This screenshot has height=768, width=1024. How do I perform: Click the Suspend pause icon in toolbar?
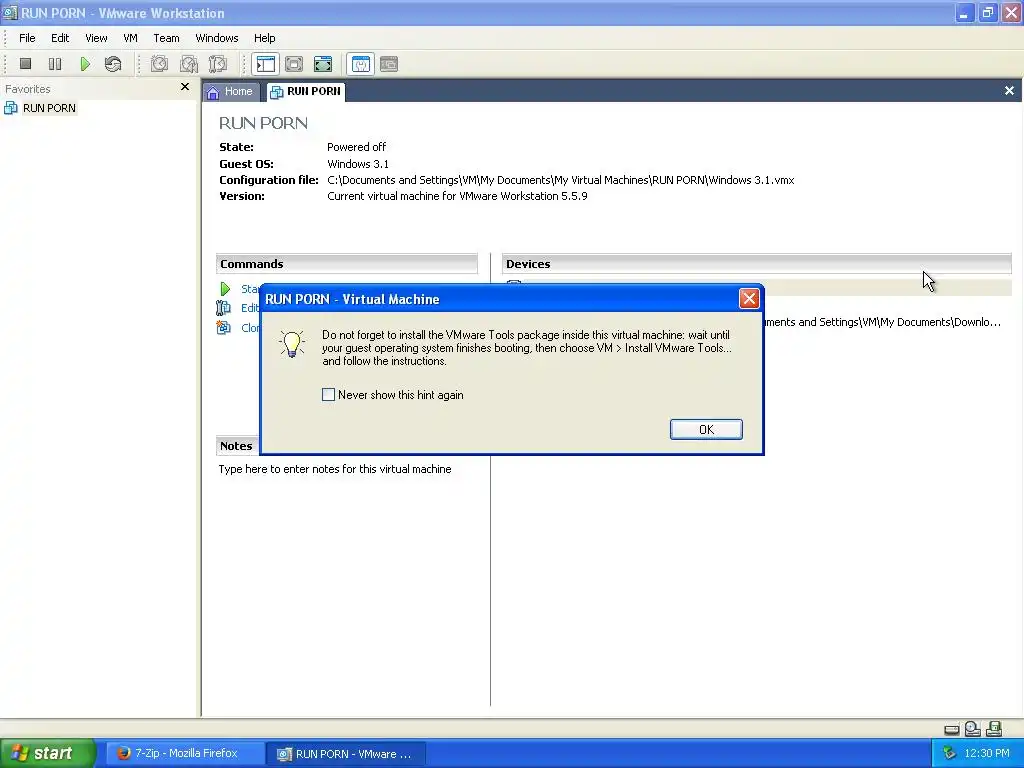(55, 63)
